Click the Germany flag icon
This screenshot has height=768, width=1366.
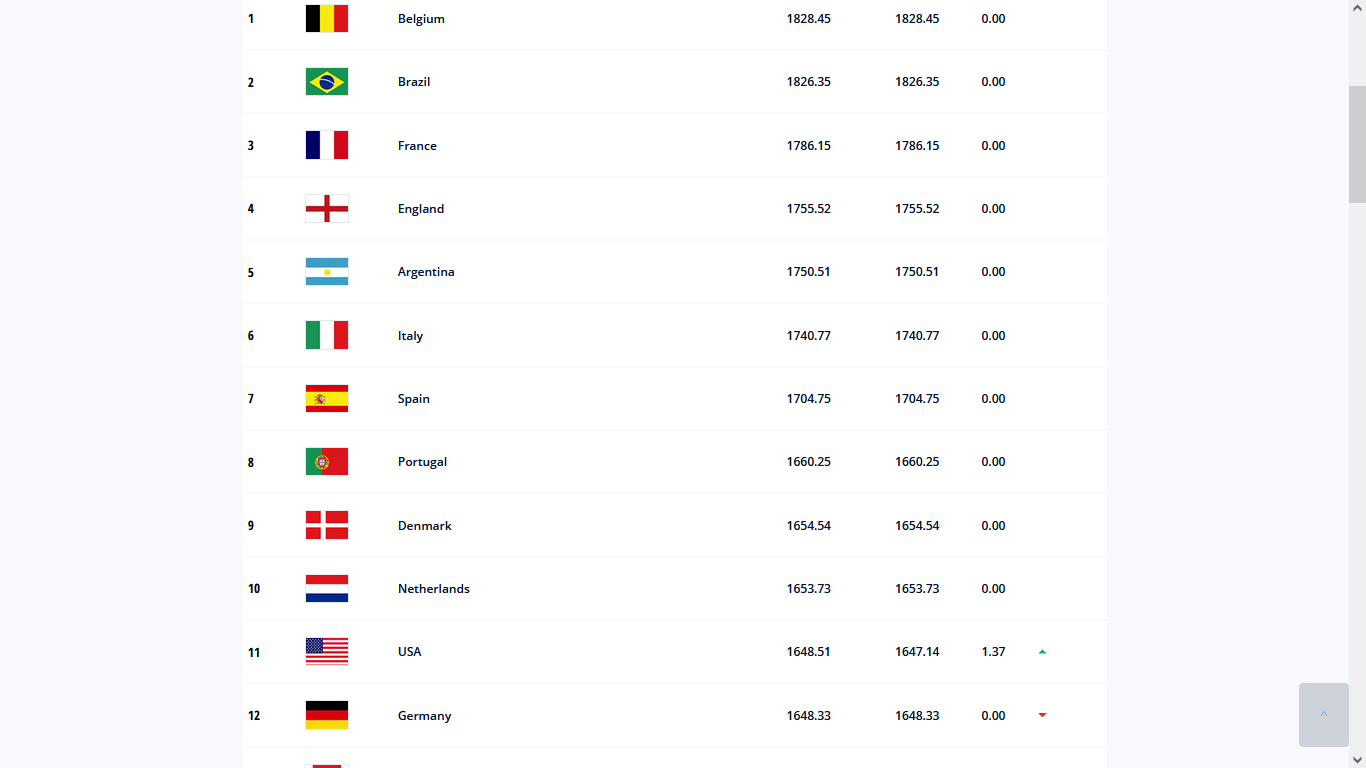(x=326, y=715)
